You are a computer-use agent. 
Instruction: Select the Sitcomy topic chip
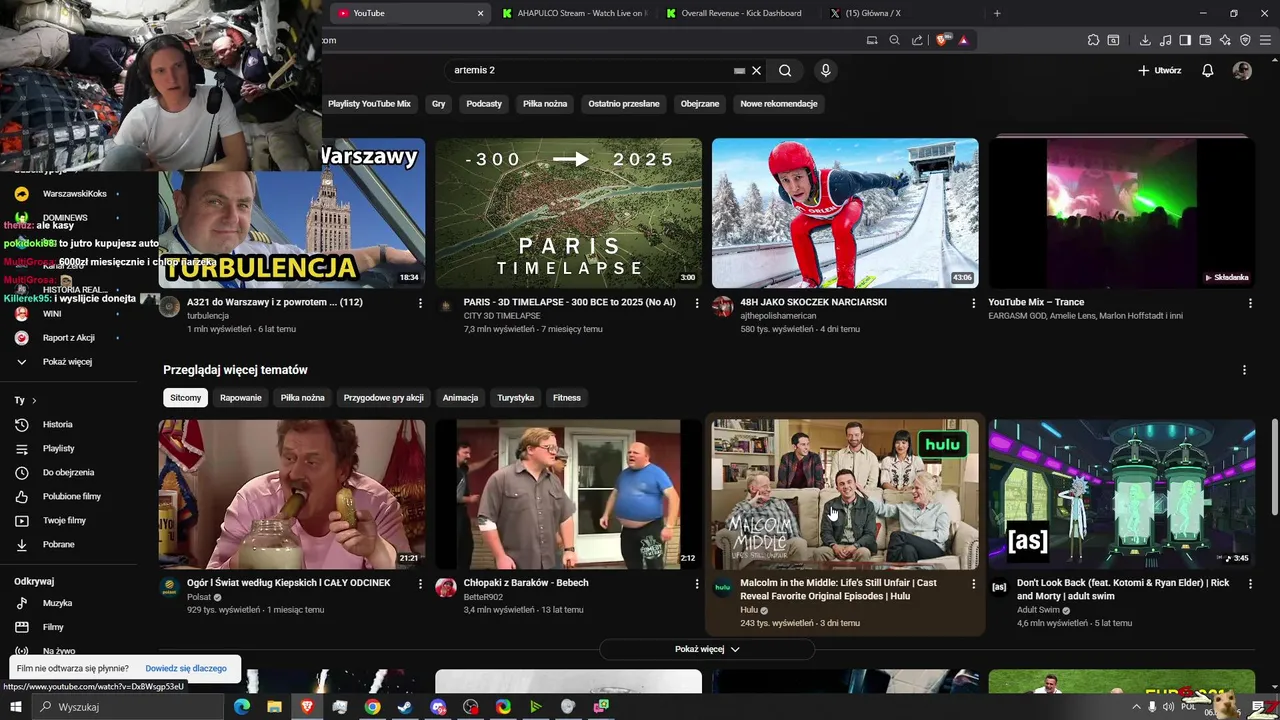pyautogui.click(x=185, y=398)
